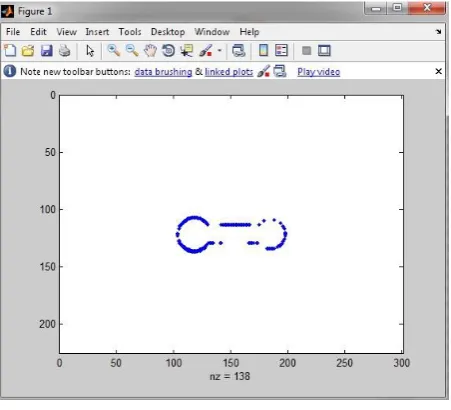Viewport: 451px width, 410px height.
Task: Click the MATLAB logo in the title bar
Action: (8, 11)
